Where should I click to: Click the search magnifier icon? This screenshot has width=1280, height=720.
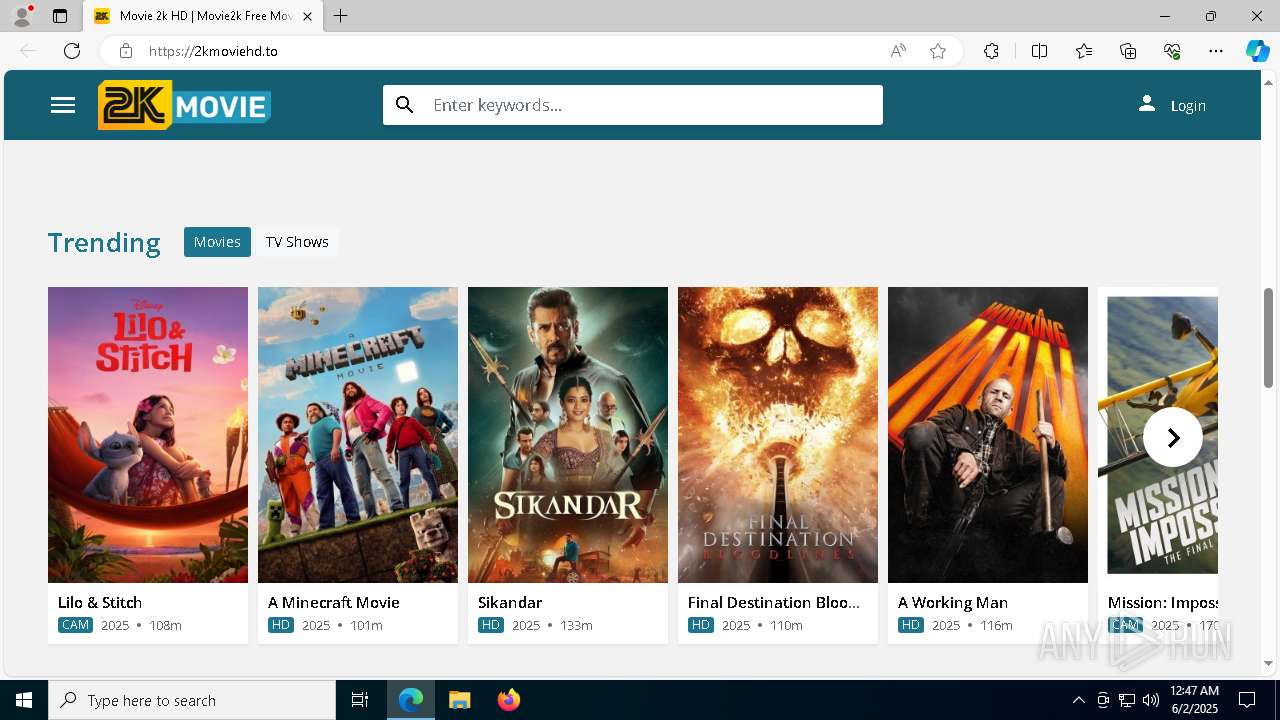click(405, 105)
